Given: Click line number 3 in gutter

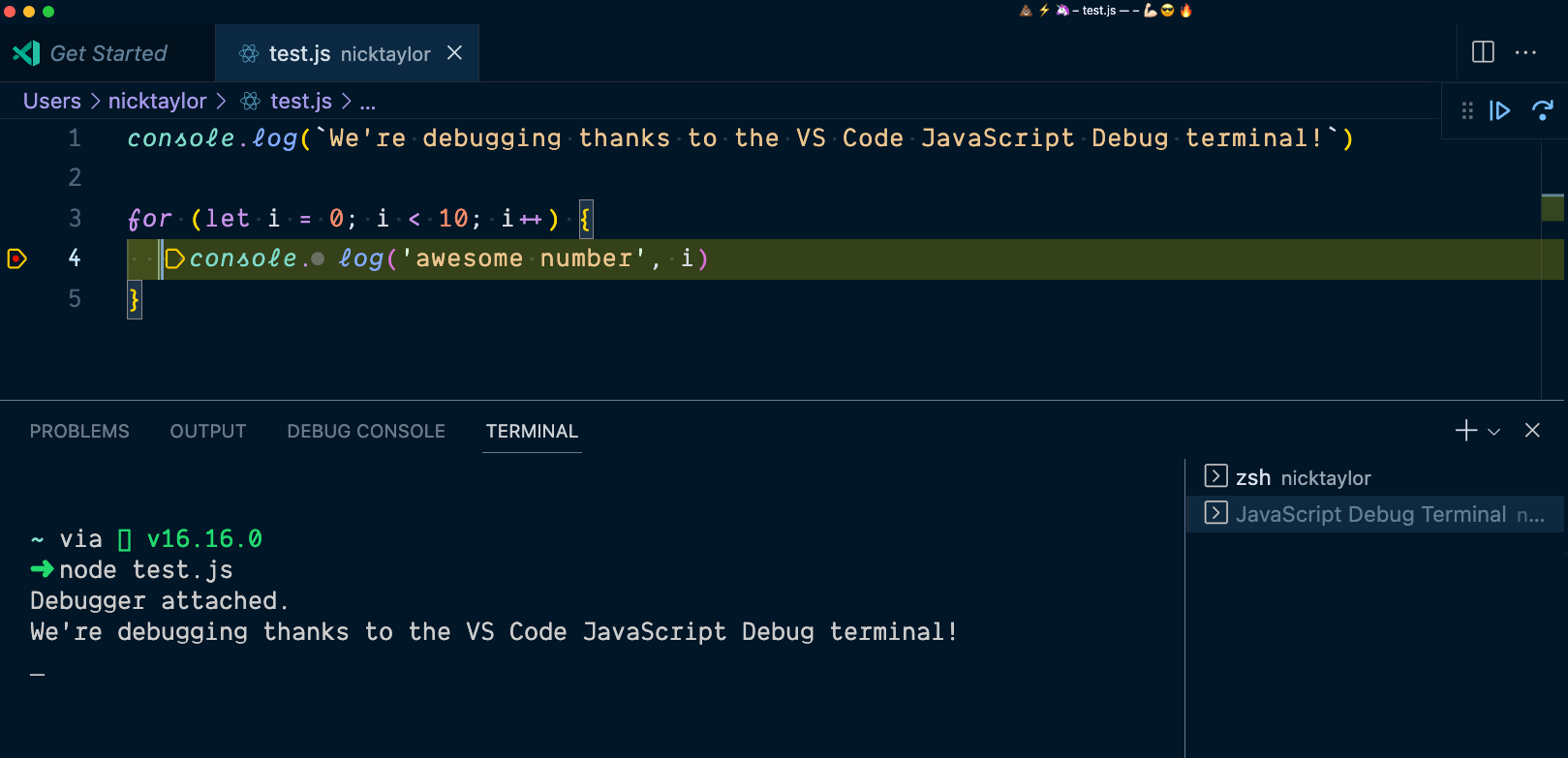Looking at the screenshot, I should [75, 219].
